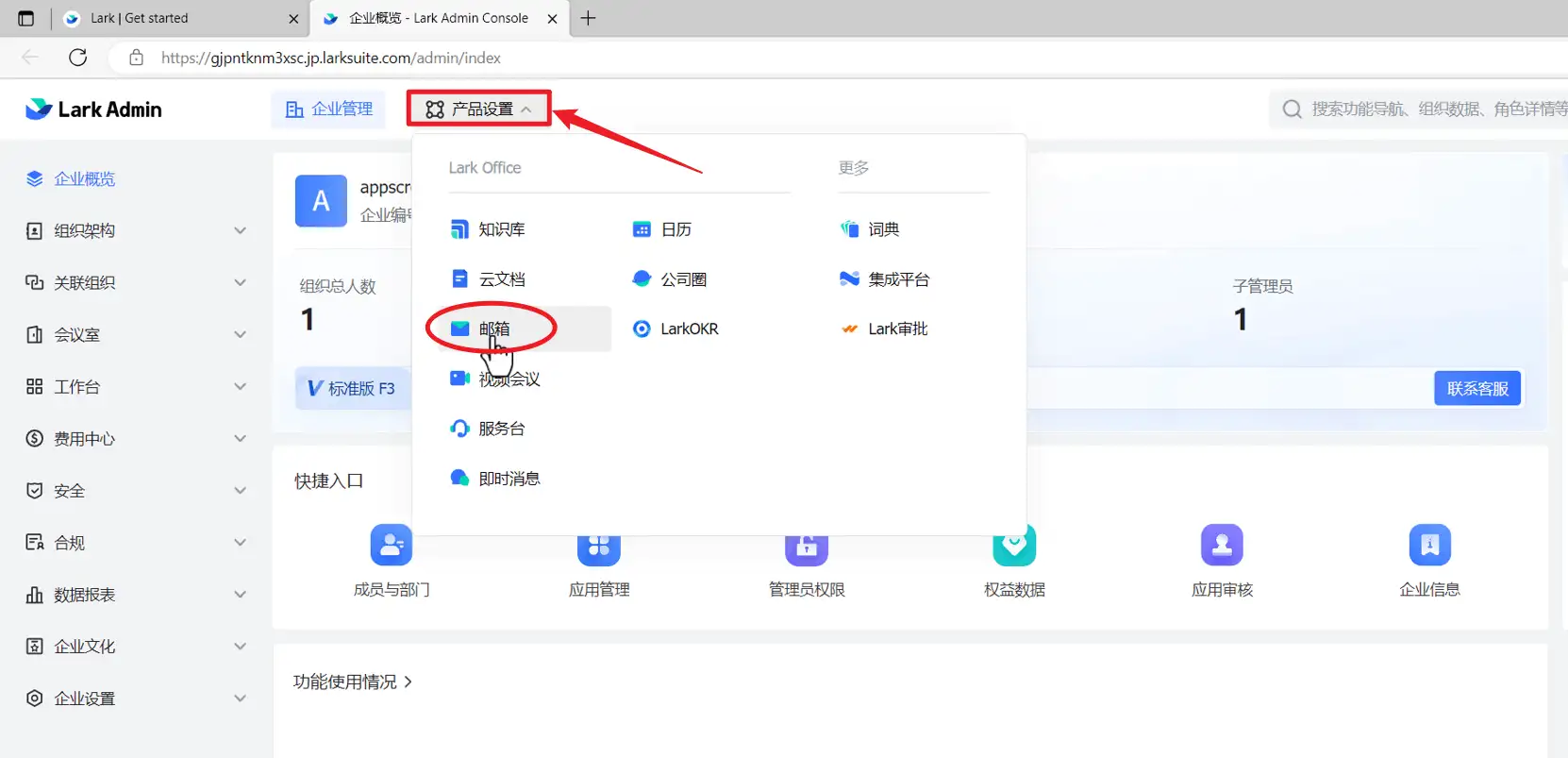Click the browser tab list icon
The height and width of the screenshot is (758, 1568).
(26, 18)
